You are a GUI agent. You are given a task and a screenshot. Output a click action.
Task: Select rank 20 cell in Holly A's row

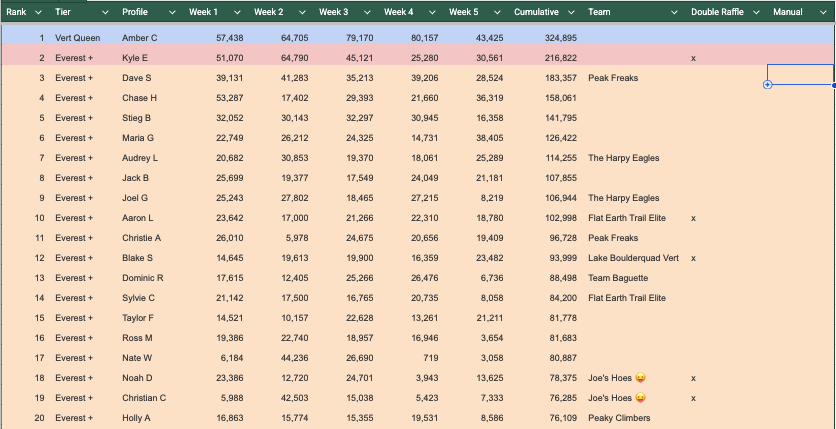point(39,418)
